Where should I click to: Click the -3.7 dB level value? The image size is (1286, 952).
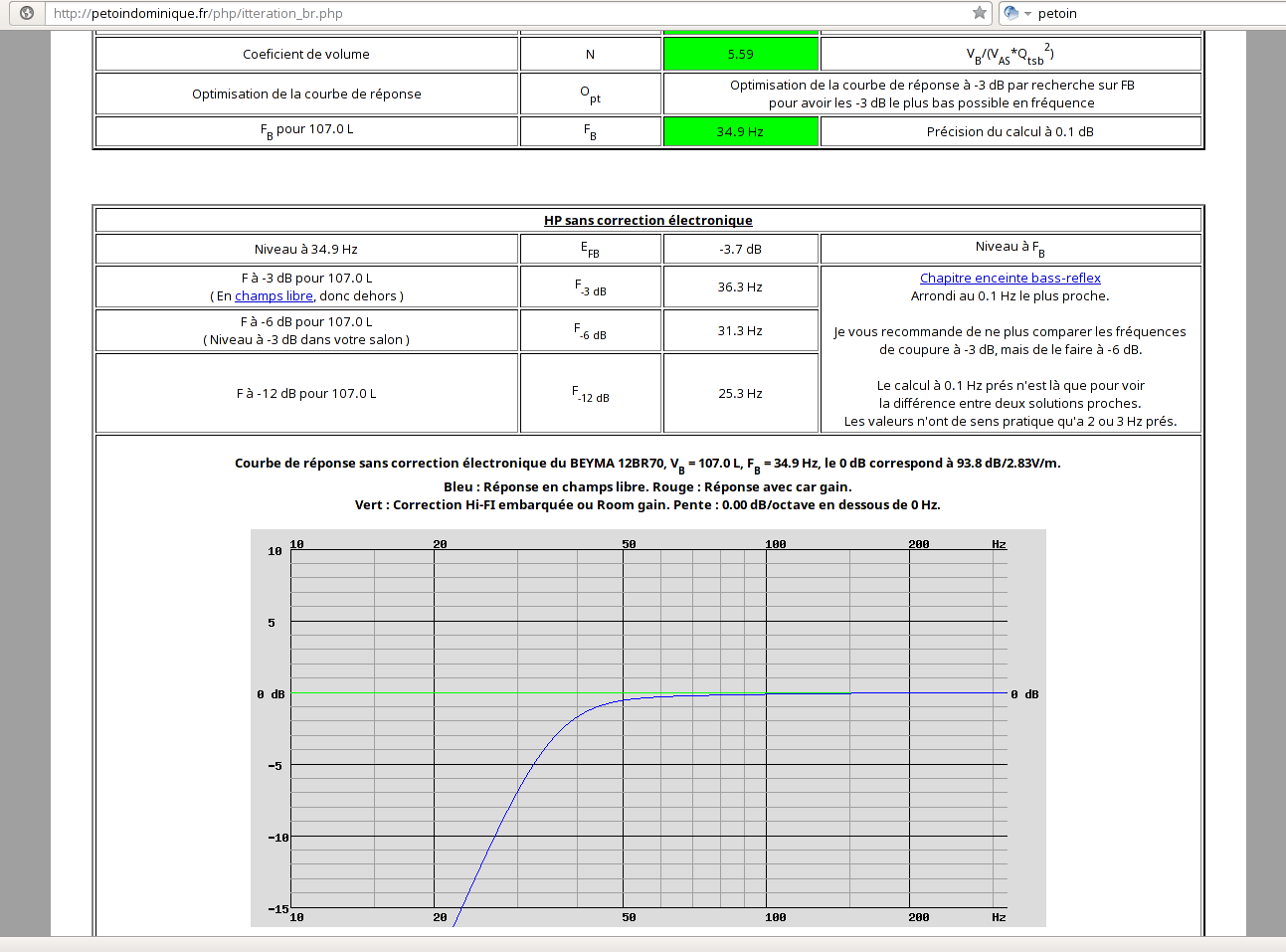(x=740, y=250)
